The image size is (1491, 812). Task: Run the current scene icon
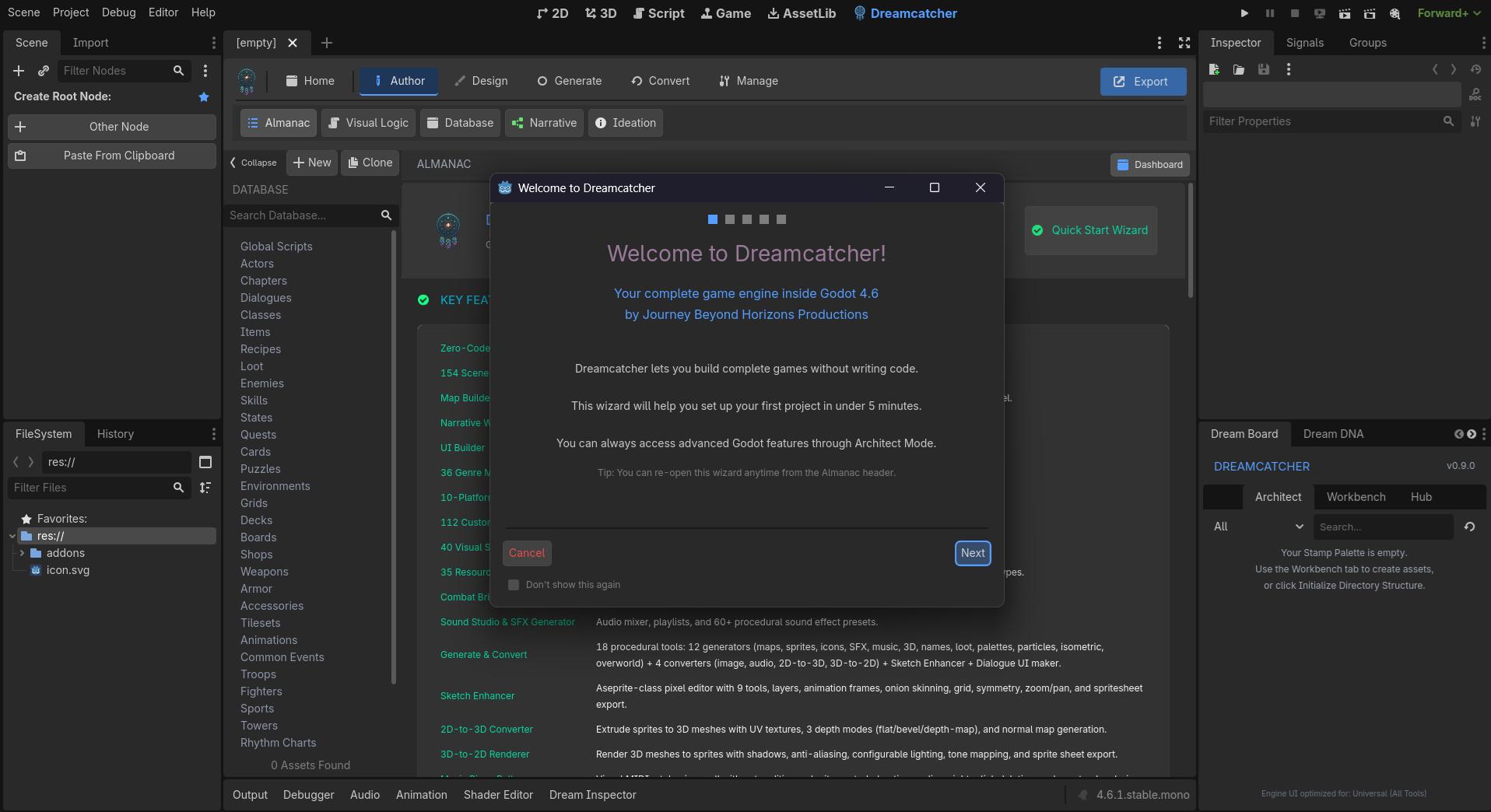1345,13
